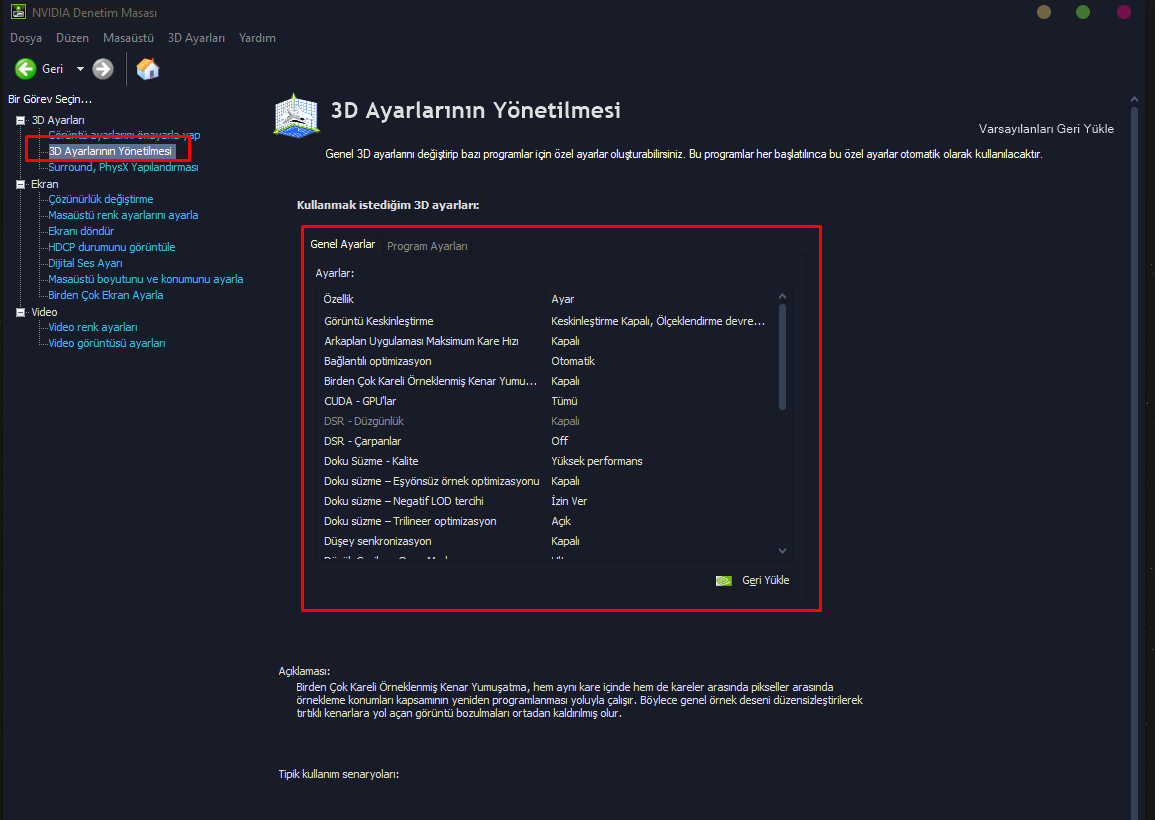1155x820 pixels.
Task: Select the Görüntü Keskinleştirme setting row
Action: click(x=547, y=321)
